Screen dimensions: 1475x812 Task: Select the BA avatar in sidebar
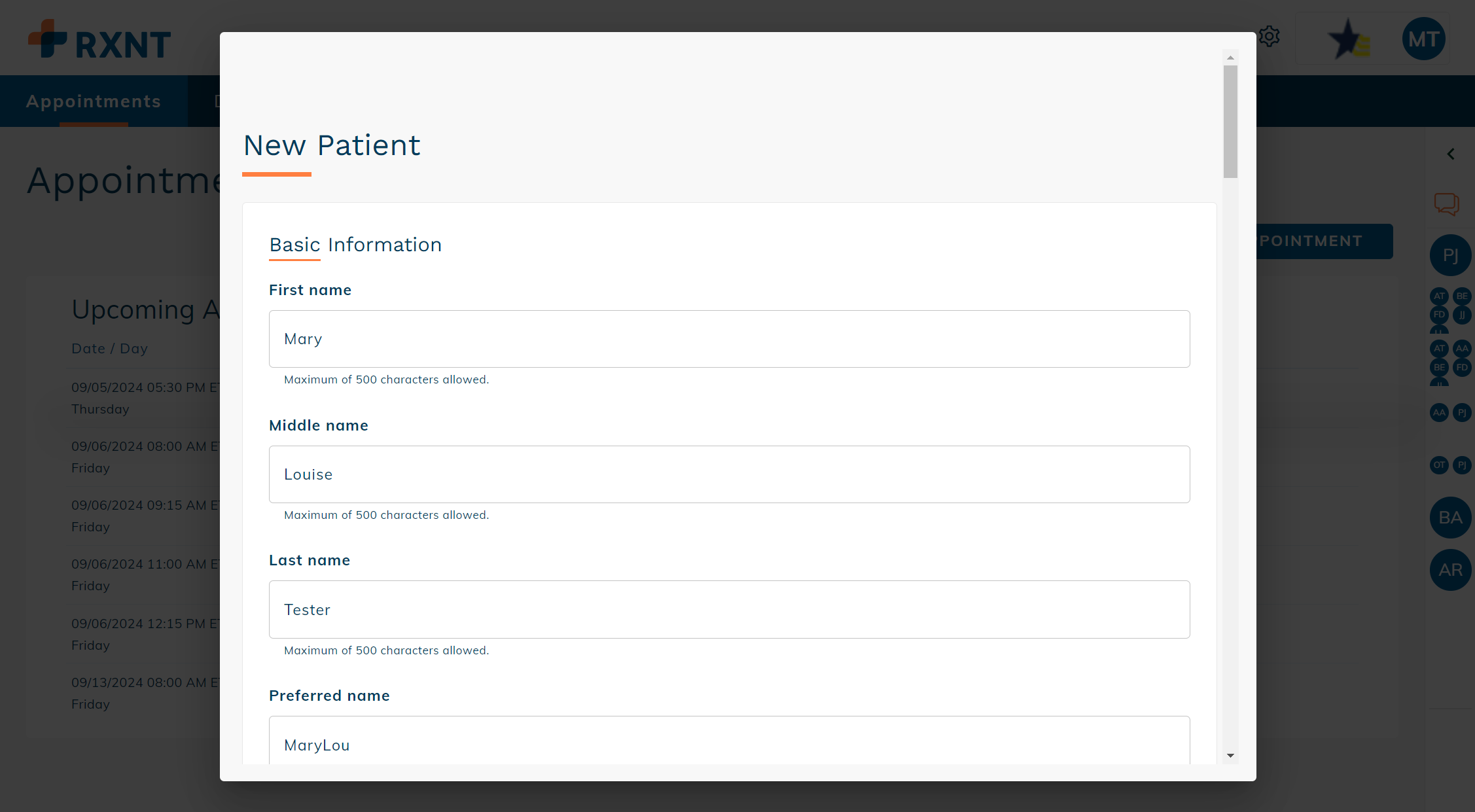1450,518
